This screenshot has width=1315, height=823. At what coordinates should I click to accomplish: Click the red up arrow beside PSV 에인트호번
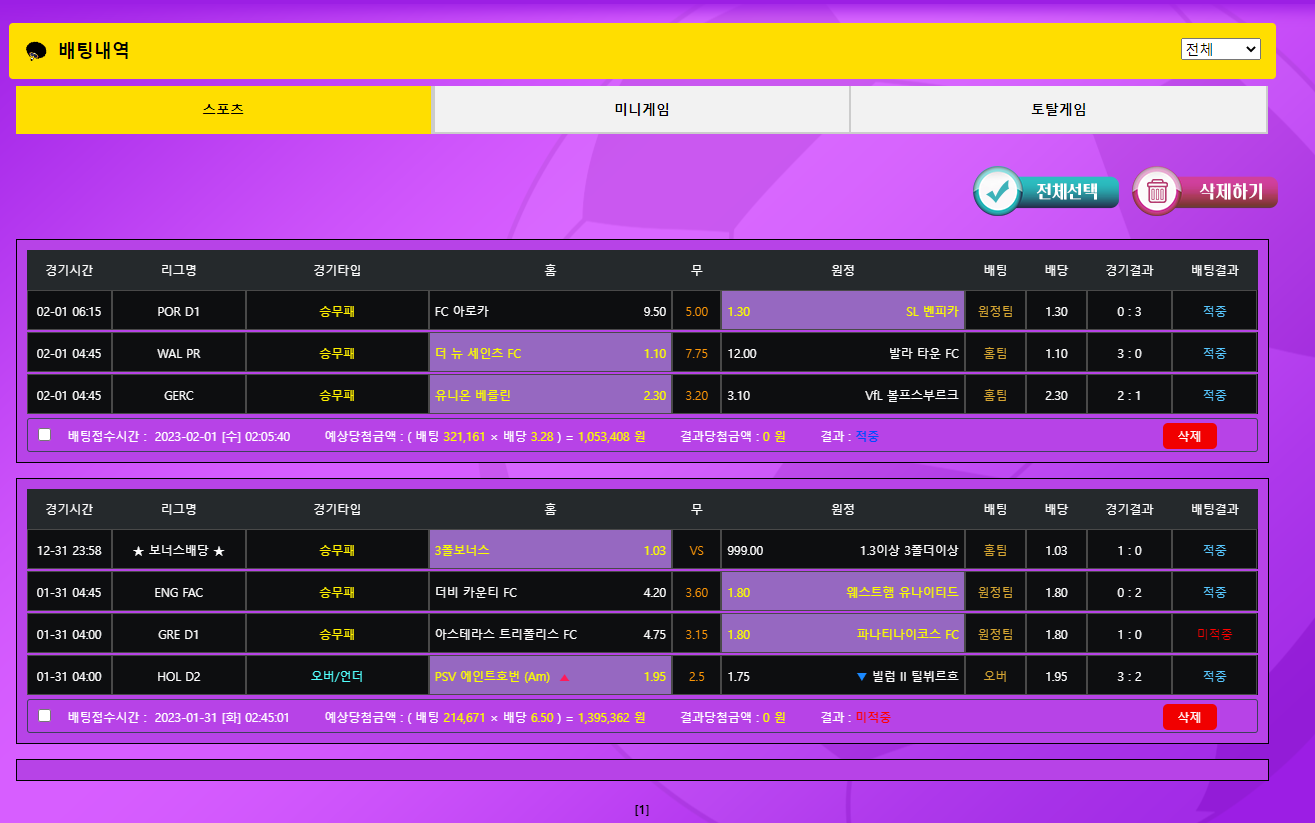(x=564, y=677)
